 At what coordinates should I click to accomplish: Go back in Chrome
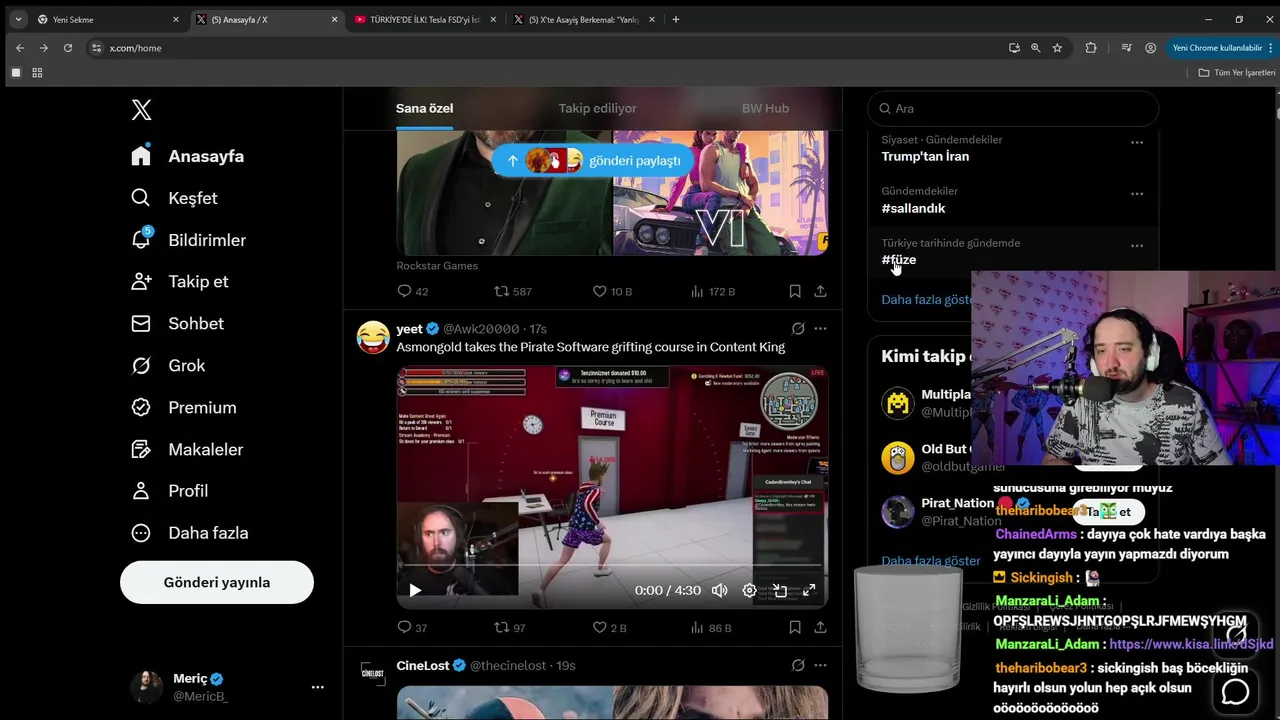(x=20, y=47)
